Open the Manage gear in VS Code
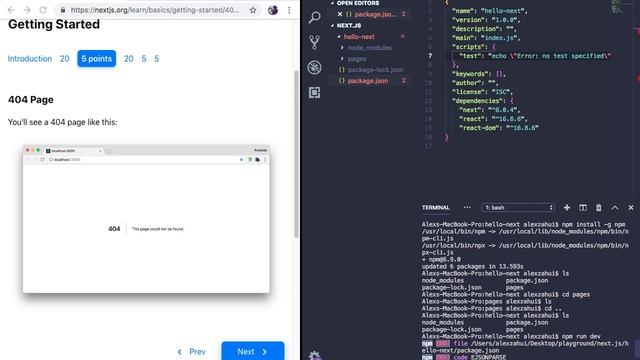Image resolution: width=640 pixels, height=360 pixels. 314,356
